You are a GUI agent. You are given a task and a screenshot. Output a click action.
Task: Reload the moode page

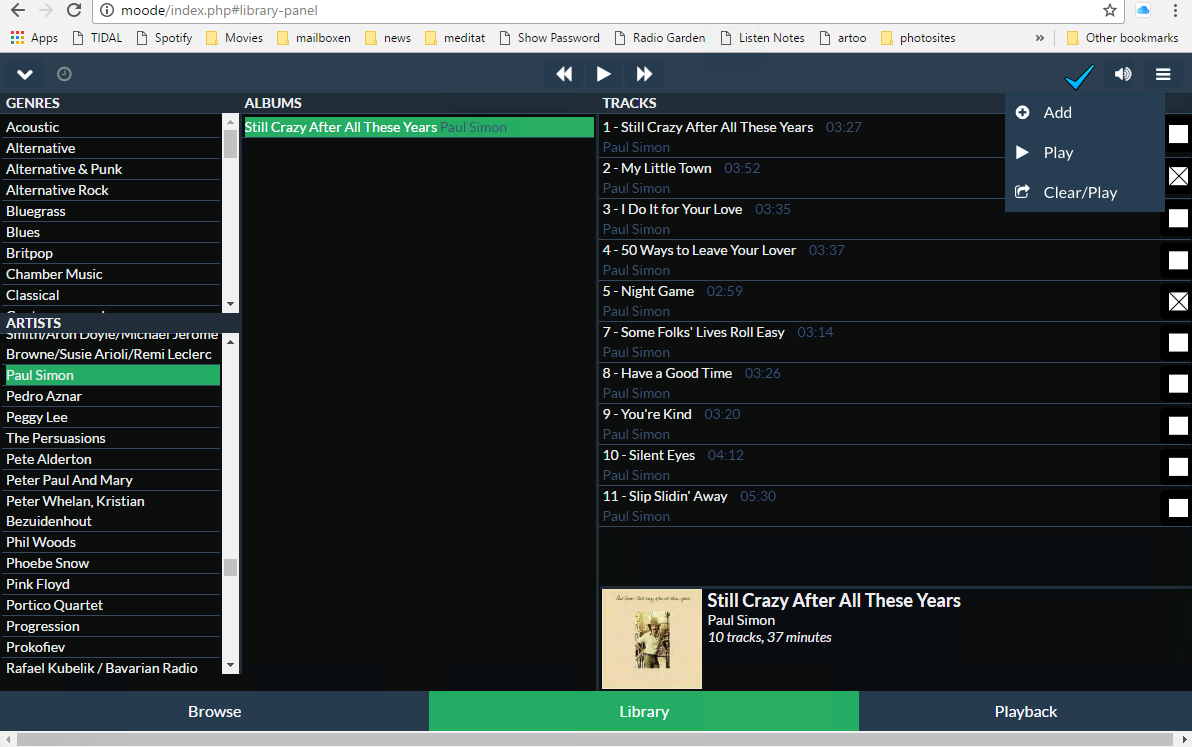click(x=74, y=11)
